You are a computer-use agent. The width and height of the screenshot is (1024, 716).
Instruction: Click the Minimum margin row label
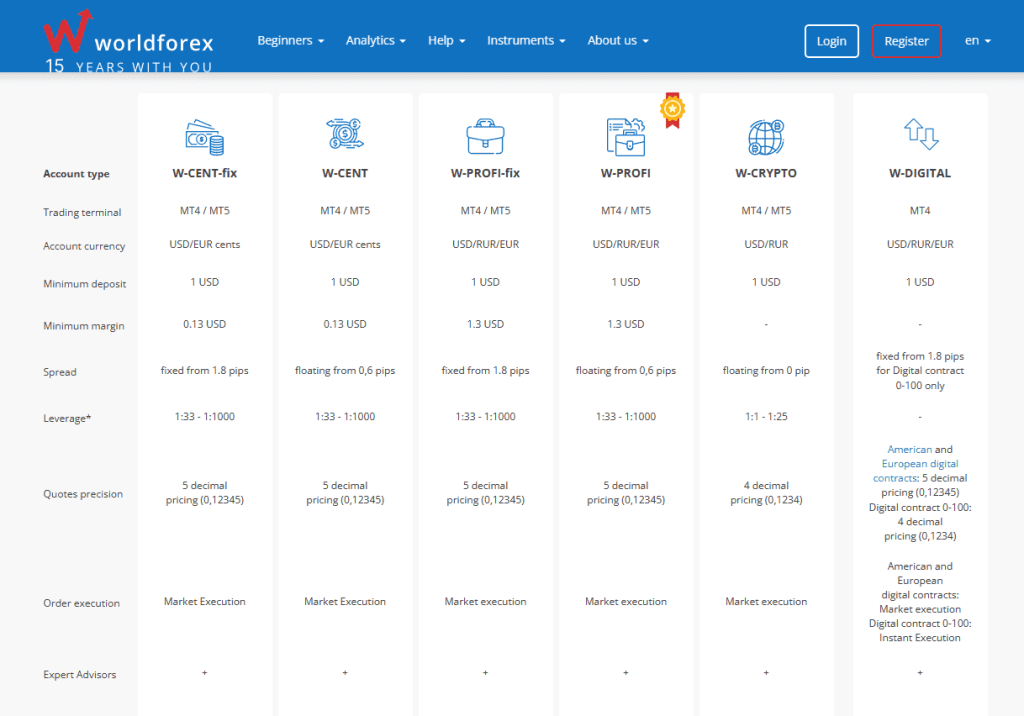(84, 326)
